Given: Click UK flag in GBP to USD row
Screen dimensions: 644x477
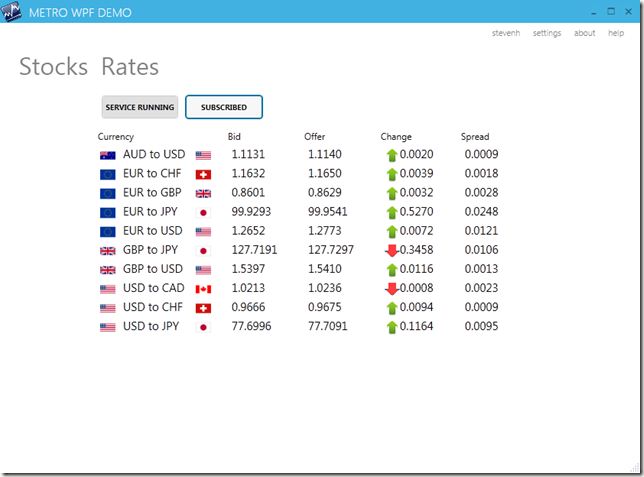Looking at the screenshot, I should (x=108, y=270).
